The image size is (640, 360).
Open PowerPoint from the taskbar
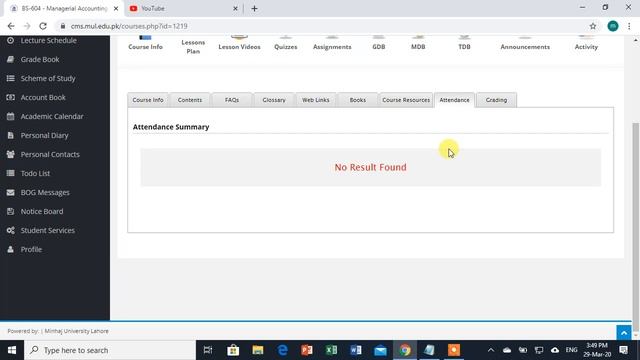click(307, 350)
